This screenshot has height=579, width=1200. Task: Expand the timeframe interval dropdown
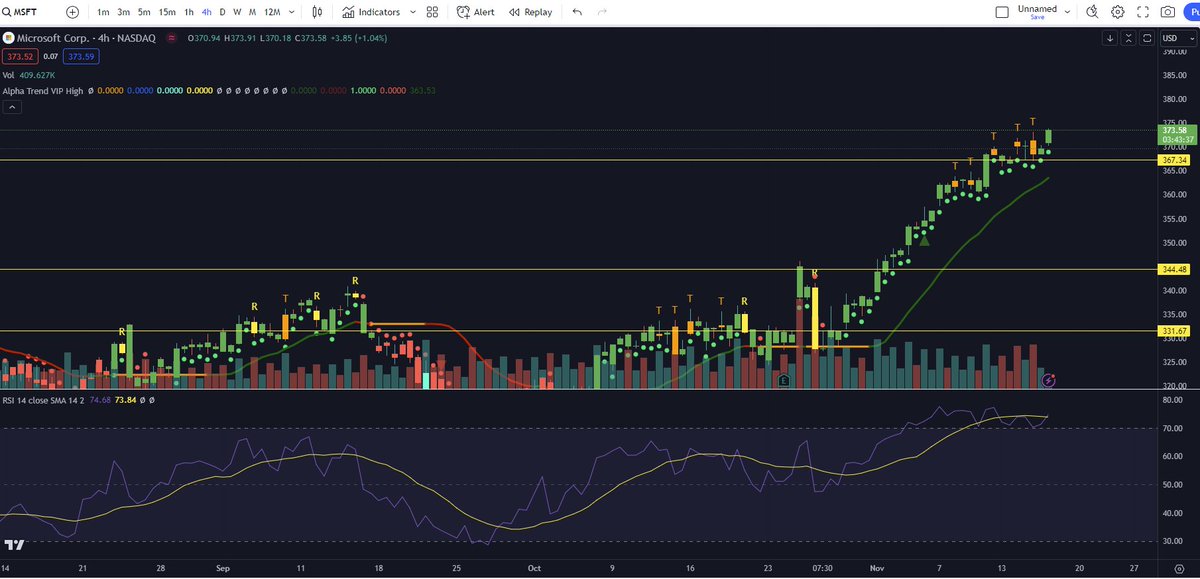(x=291, y=12)
